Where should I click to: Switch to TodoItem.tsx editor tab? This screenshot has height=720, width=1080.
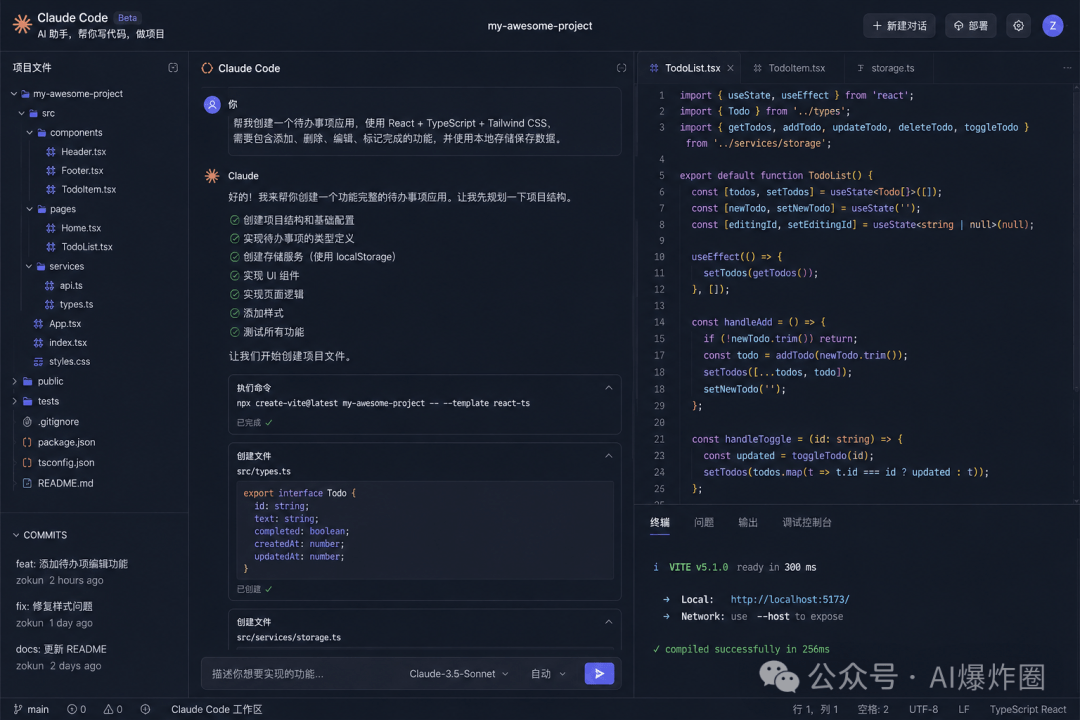click(789, 68)
